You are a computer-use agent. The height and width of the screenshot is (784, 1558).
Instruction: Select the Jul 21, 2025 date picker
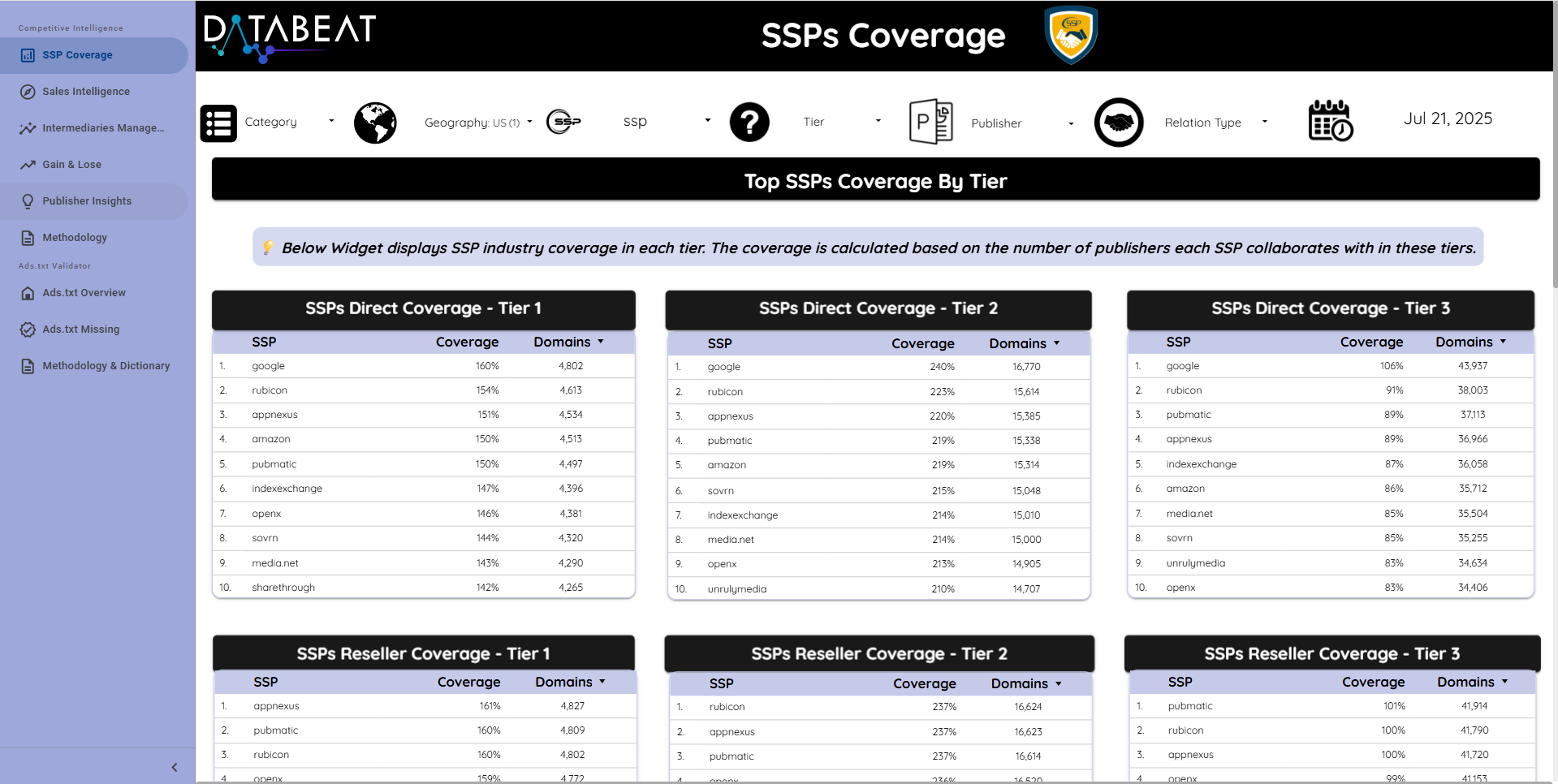point(1448,118)
